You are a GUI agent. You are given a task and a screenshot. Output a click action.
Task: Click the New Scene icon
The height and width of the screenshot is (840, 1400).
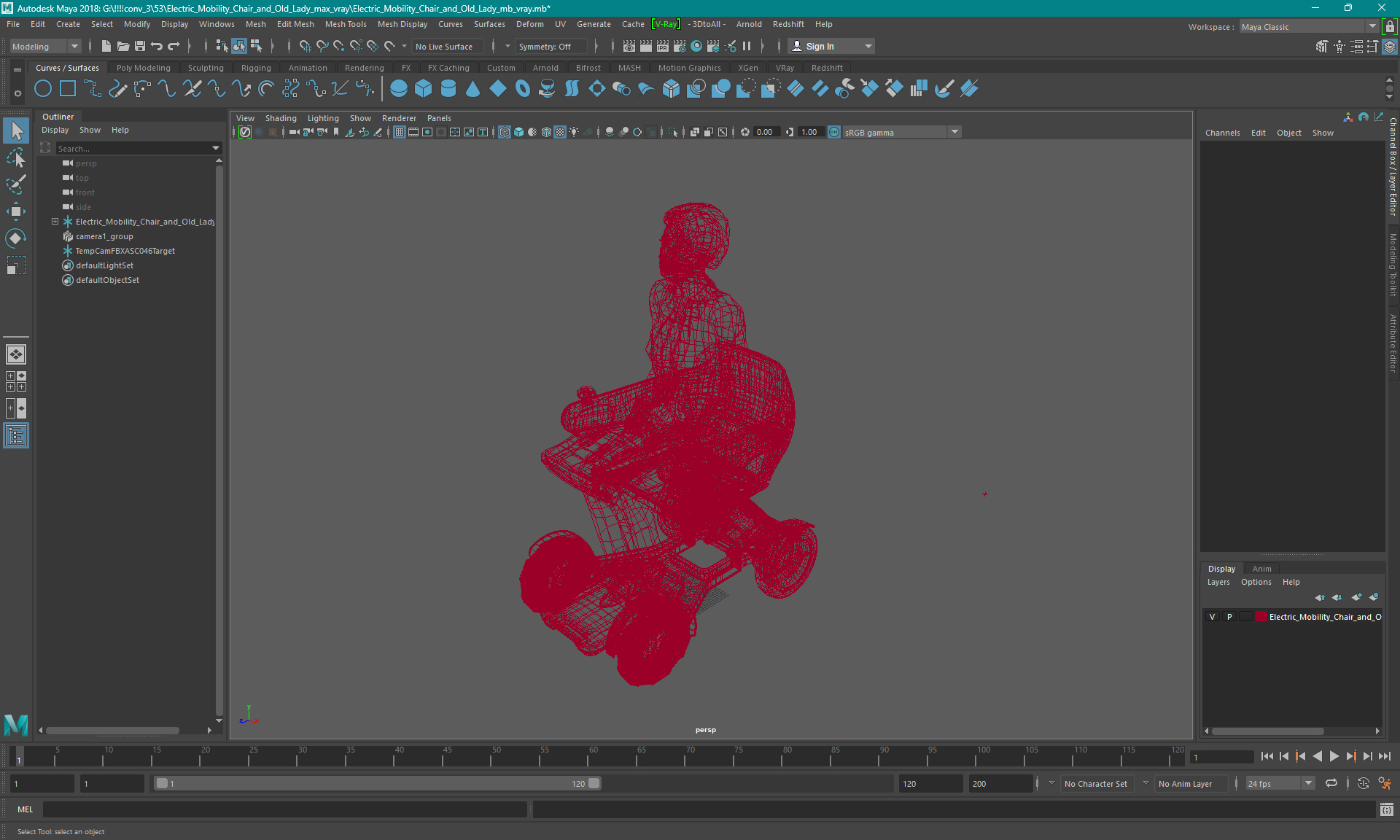pyautogui.click(x=106, y=46)
